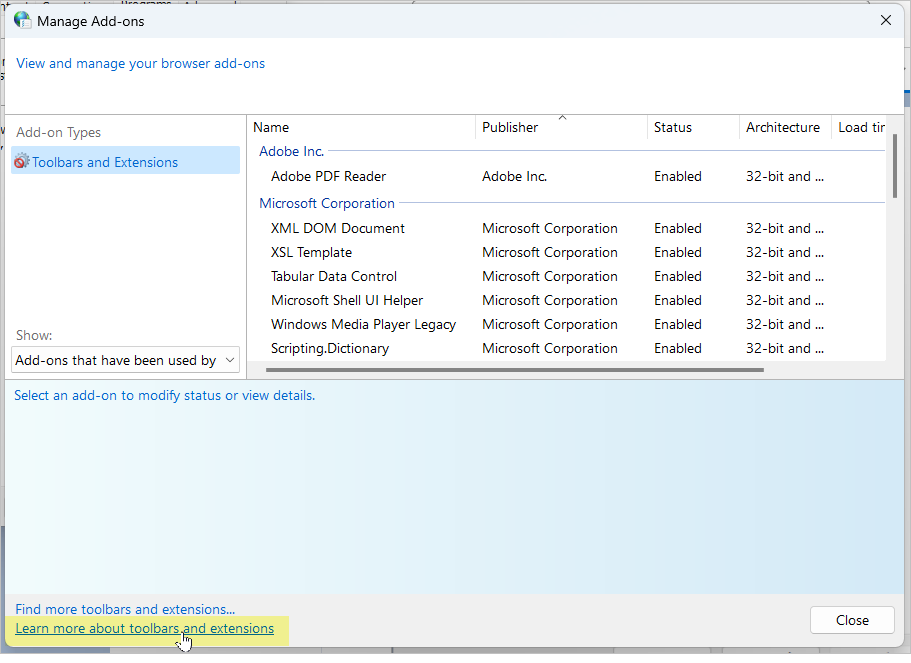Image resolution: width=911 pixels, height=663 pixels.
Task: Select the Tabular Data Control add-on
Action: (334, 276)
